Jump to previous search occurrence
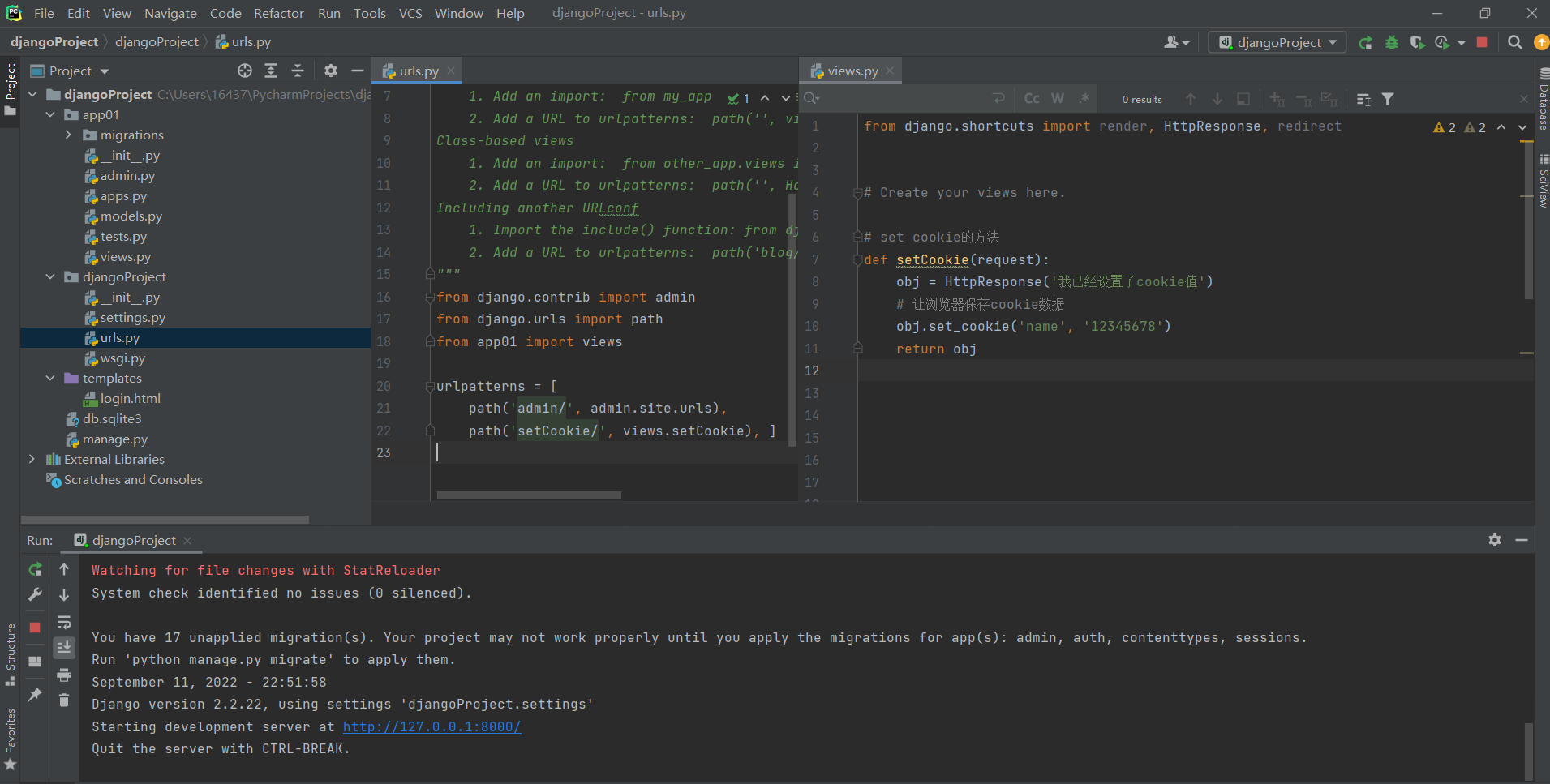 click(x=1191, y=99)
